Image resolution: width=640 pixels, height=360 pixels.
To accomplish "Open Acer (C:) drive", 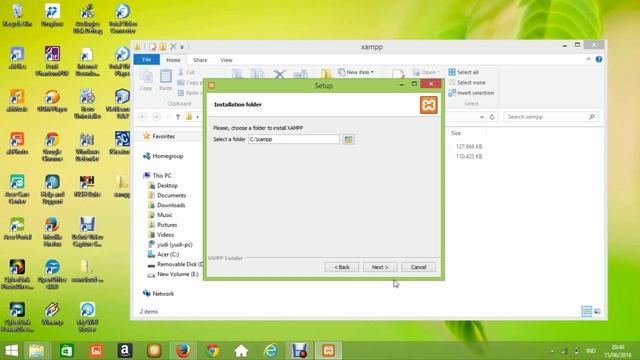I will tap(163, 254).
